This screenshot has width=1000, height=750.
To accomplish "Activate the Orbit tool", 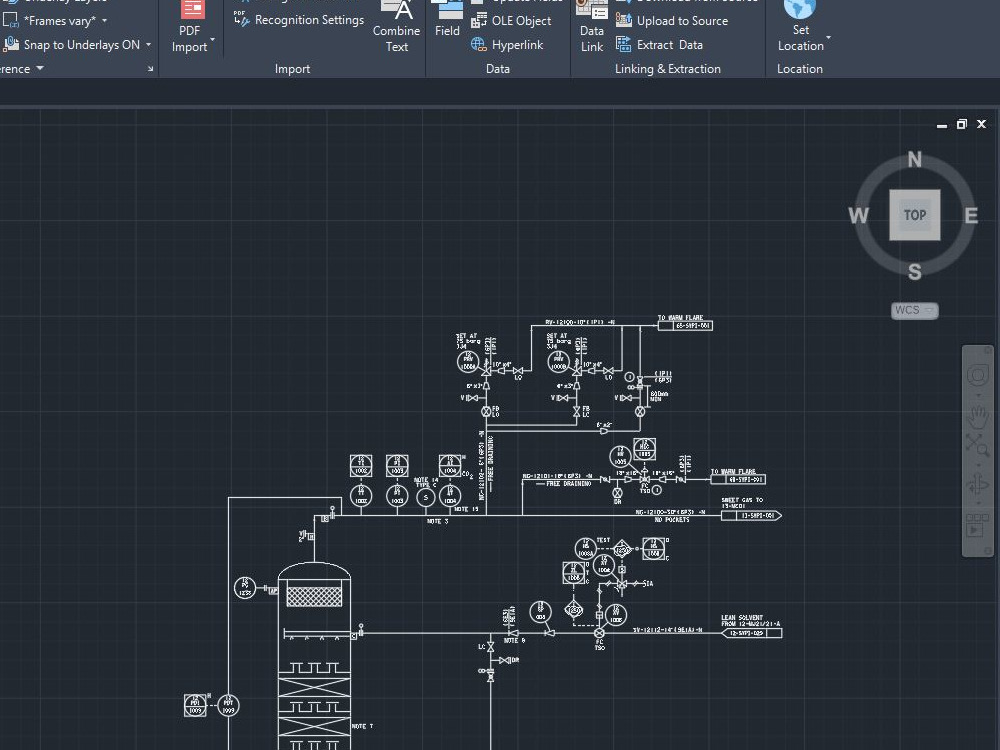I will pos(979,482).
